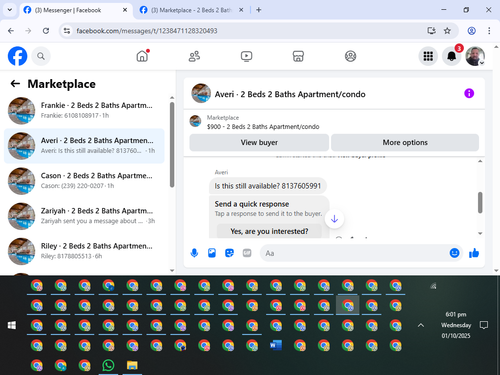500x375 pixels.
Task: Open the emoji picker in message box
Action: 454,253
